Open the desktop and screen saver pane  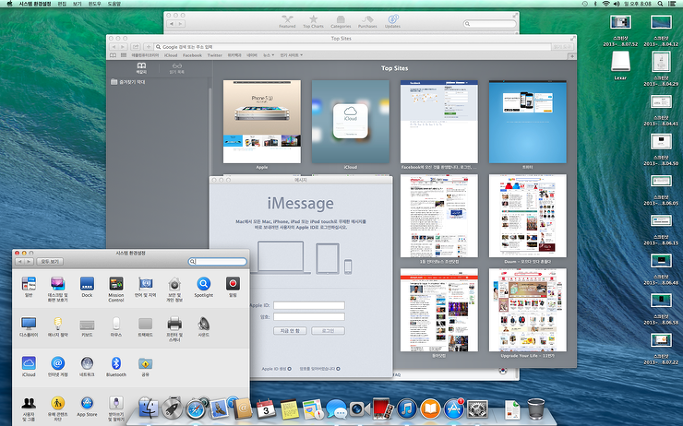click(57, 289)
